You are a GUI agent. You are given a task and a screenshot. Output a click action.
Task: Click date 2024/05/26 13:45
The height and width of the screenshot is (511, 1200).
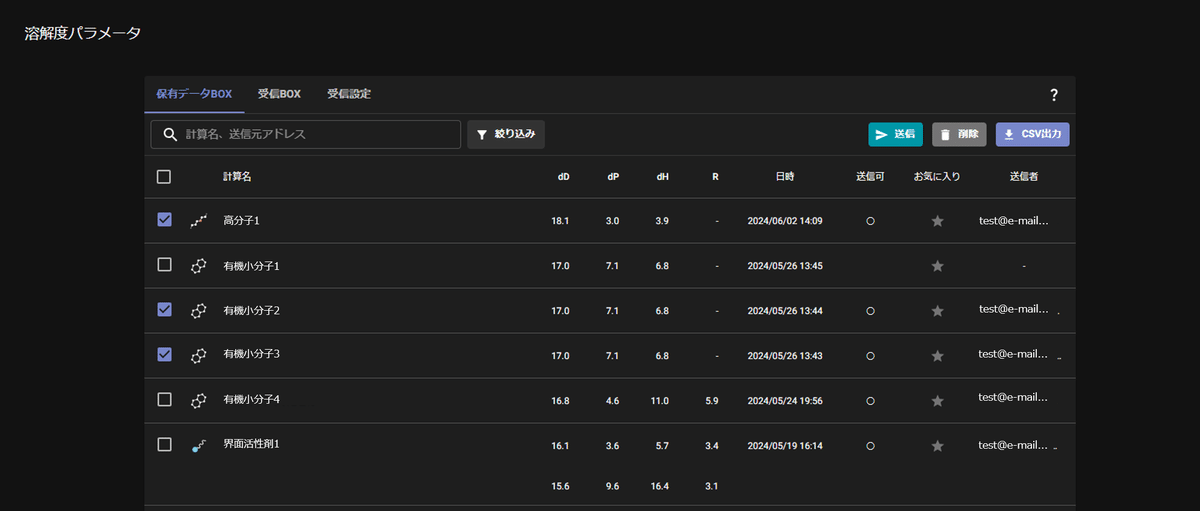[x=785, y=266]
